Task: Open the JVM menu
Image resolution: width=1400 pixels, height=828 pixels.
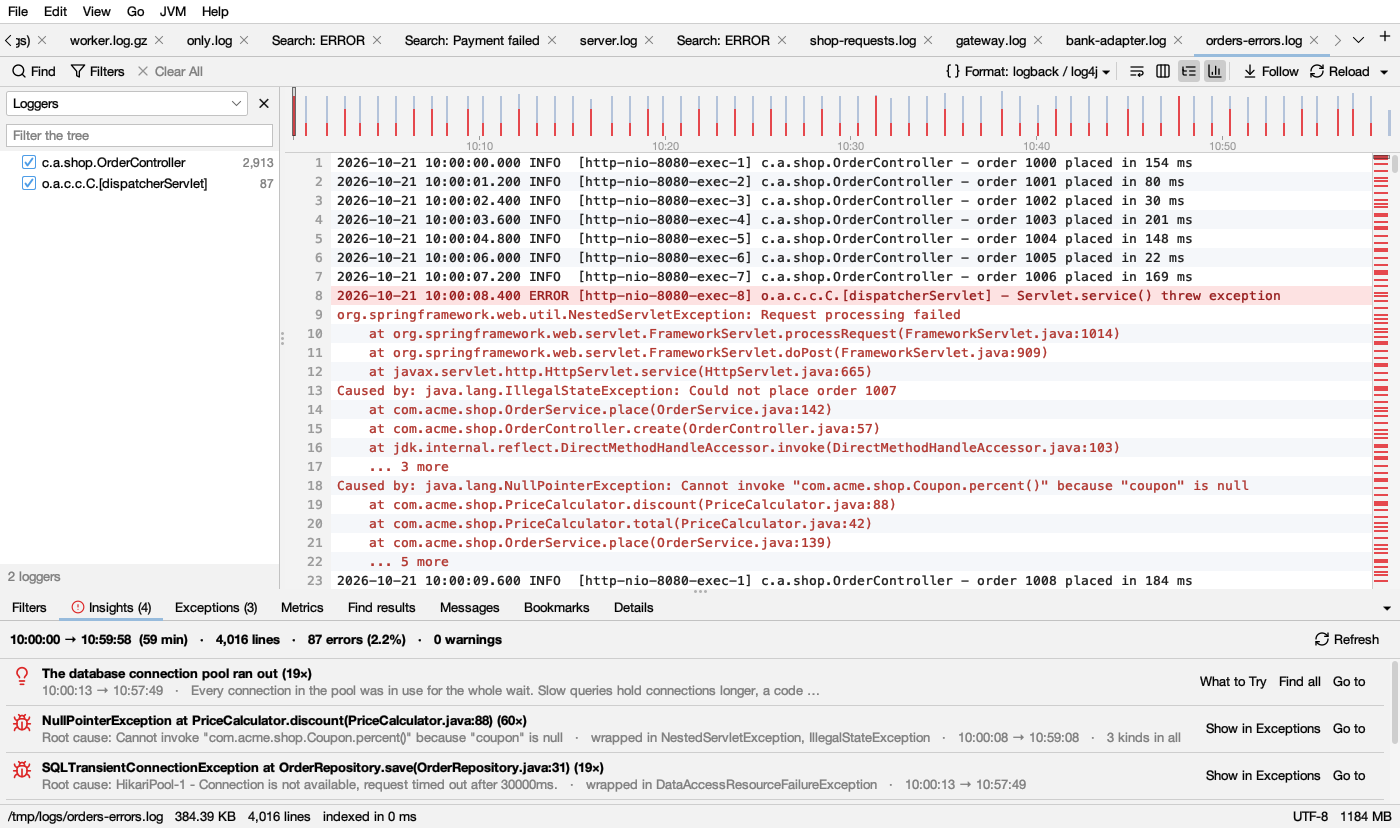Action: 173,12
